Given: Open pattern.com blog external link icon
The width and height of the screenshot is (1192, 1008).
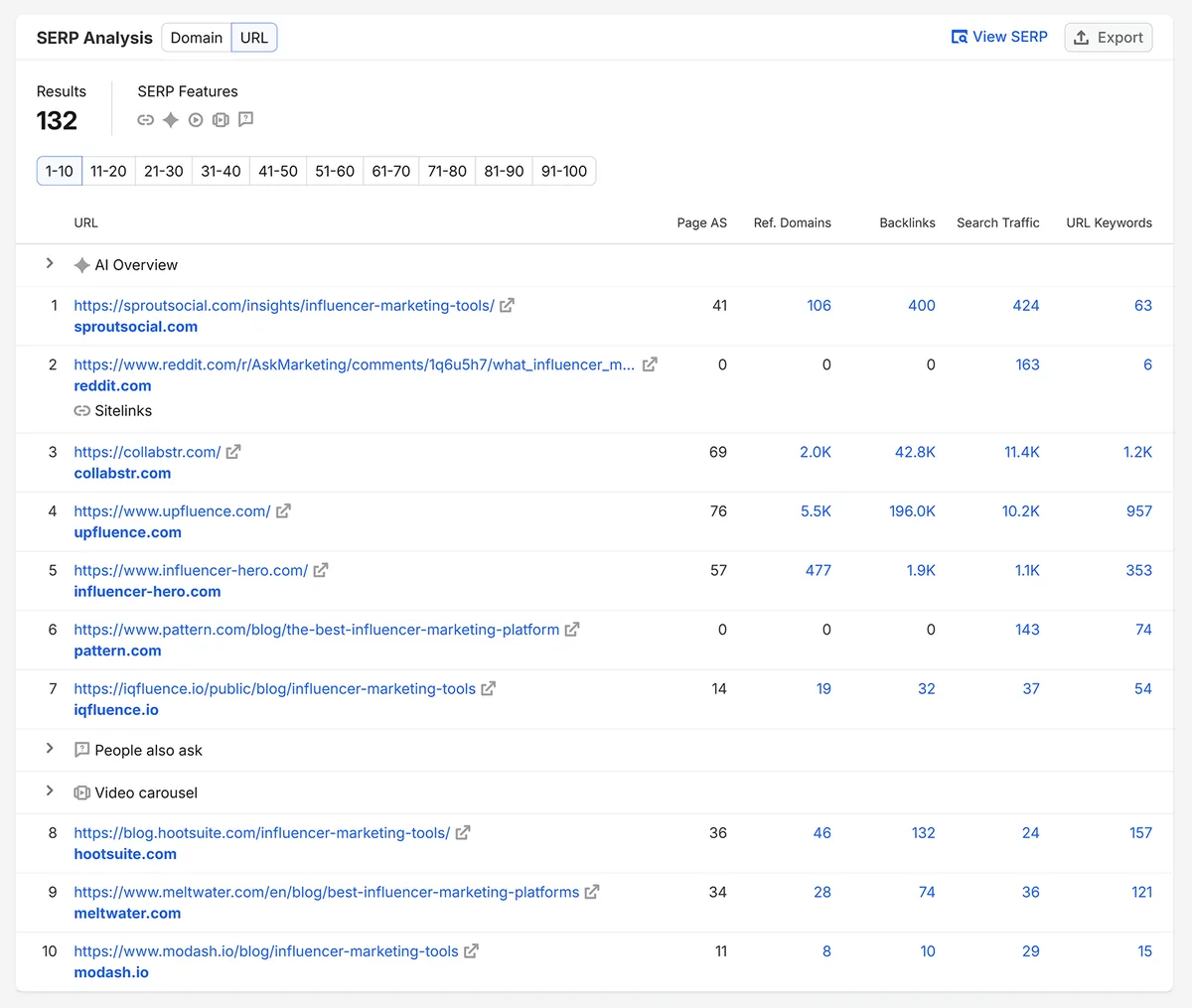Looking at the screenshot, I should (572, 630).
